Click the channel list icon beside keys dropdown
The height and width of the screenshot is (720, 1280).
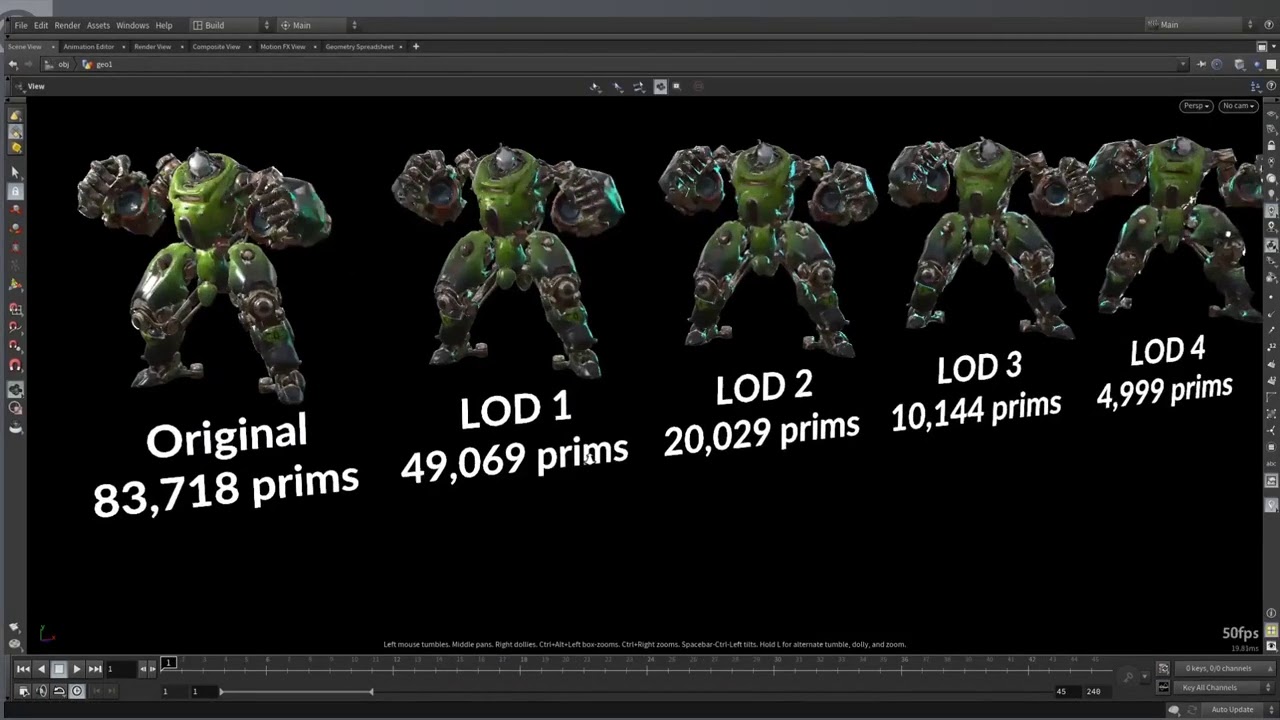point(1163,668)
